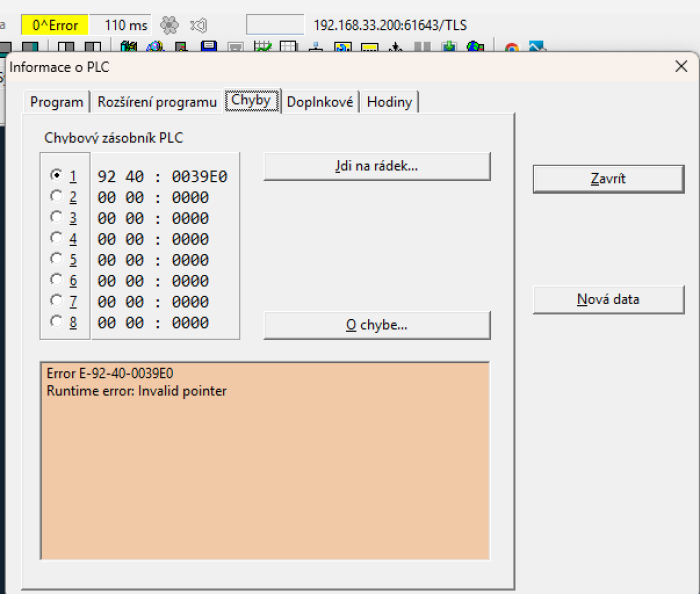Open the Hodiny tab
700x594 pixels.
(389, 102)
